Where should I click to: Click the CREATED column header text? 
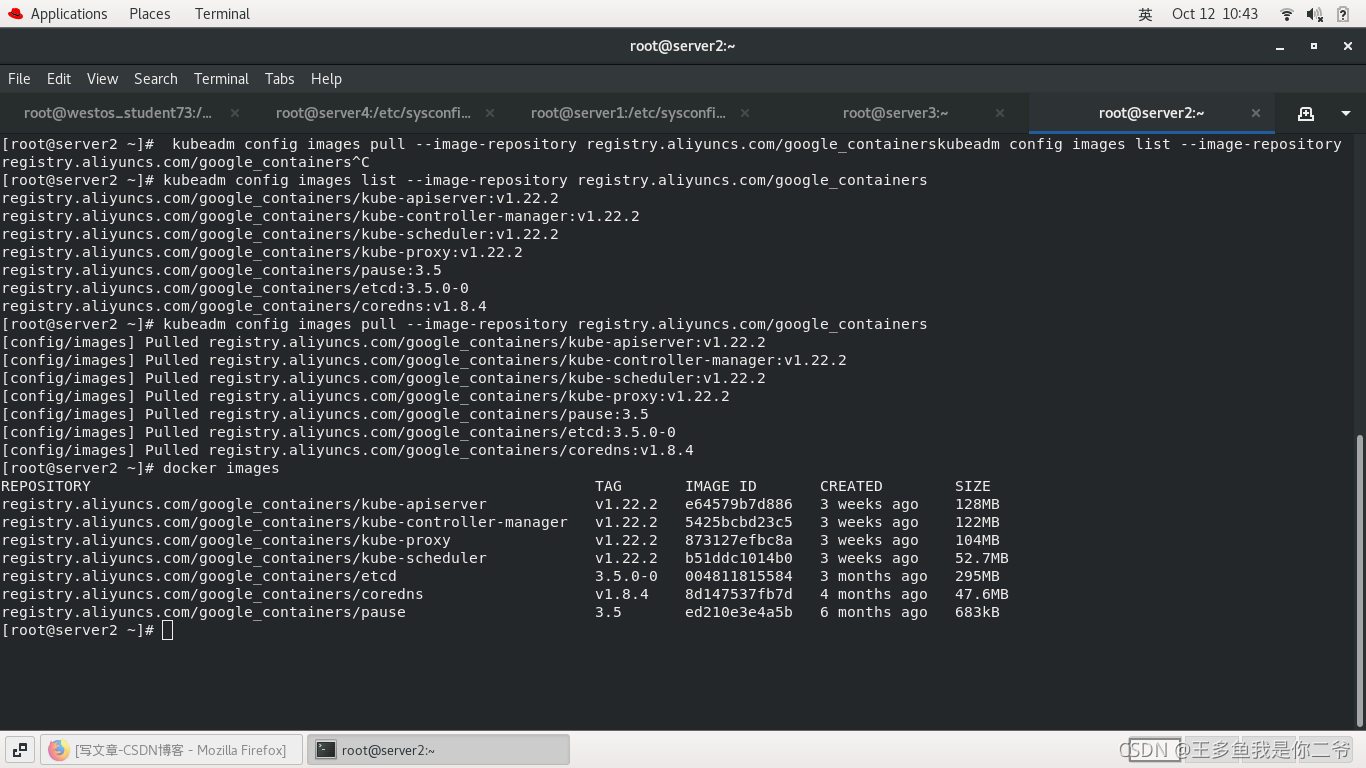pos(851,486)
